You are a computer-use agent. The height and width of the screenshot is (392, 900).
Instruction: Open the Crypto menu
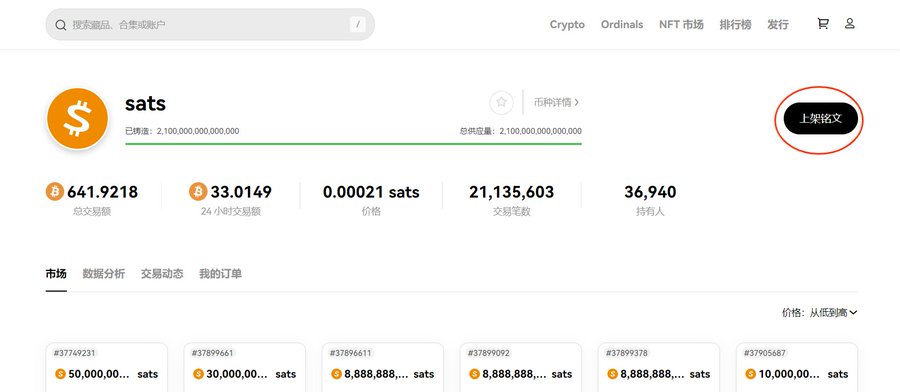[x=567, y=25]
